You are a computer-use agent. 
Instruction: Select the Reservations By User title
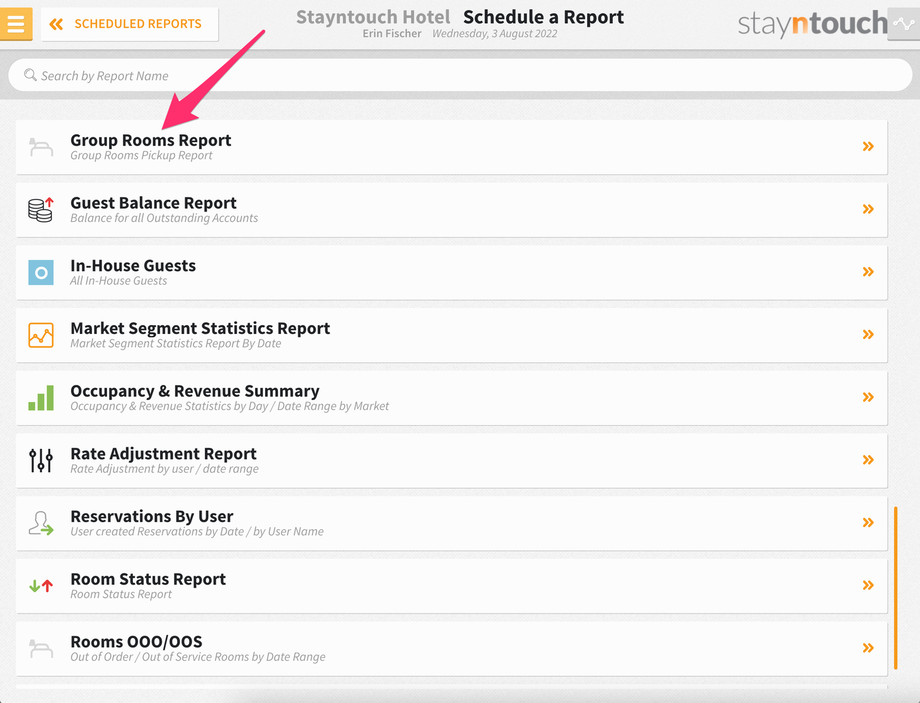pyautogui.click(x=152, y=516)
